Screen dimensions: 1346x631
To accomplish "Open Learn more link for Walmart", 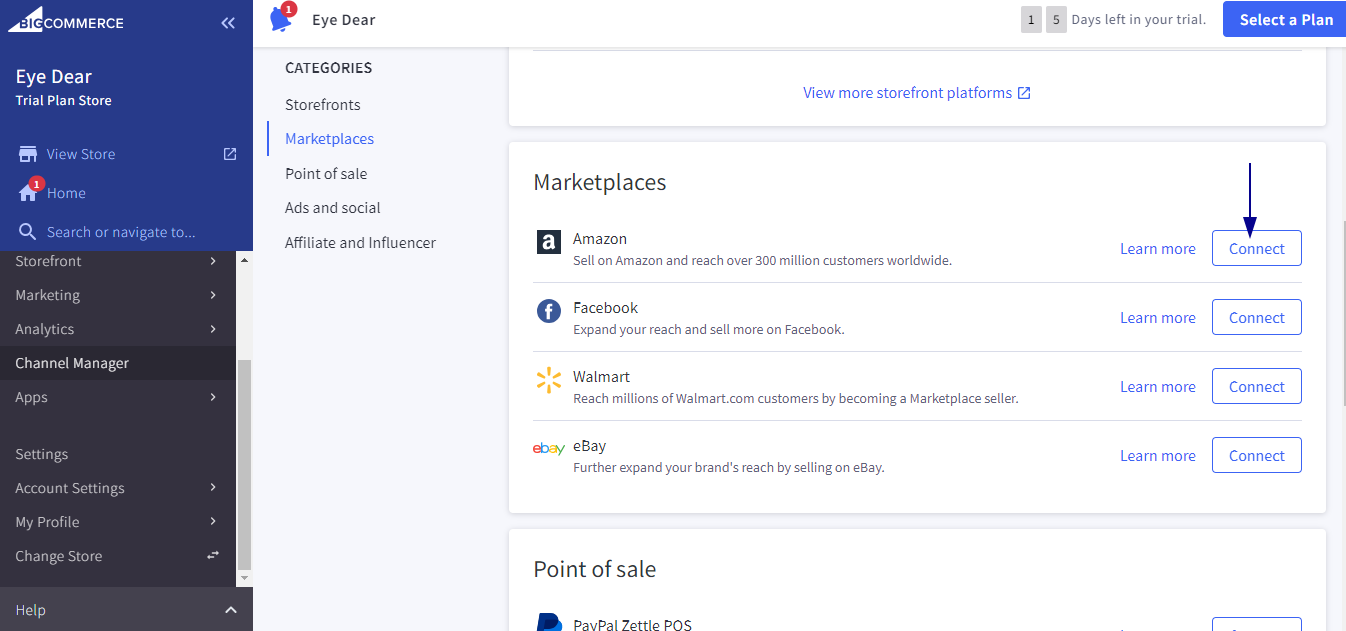I will pos(1158,387).
